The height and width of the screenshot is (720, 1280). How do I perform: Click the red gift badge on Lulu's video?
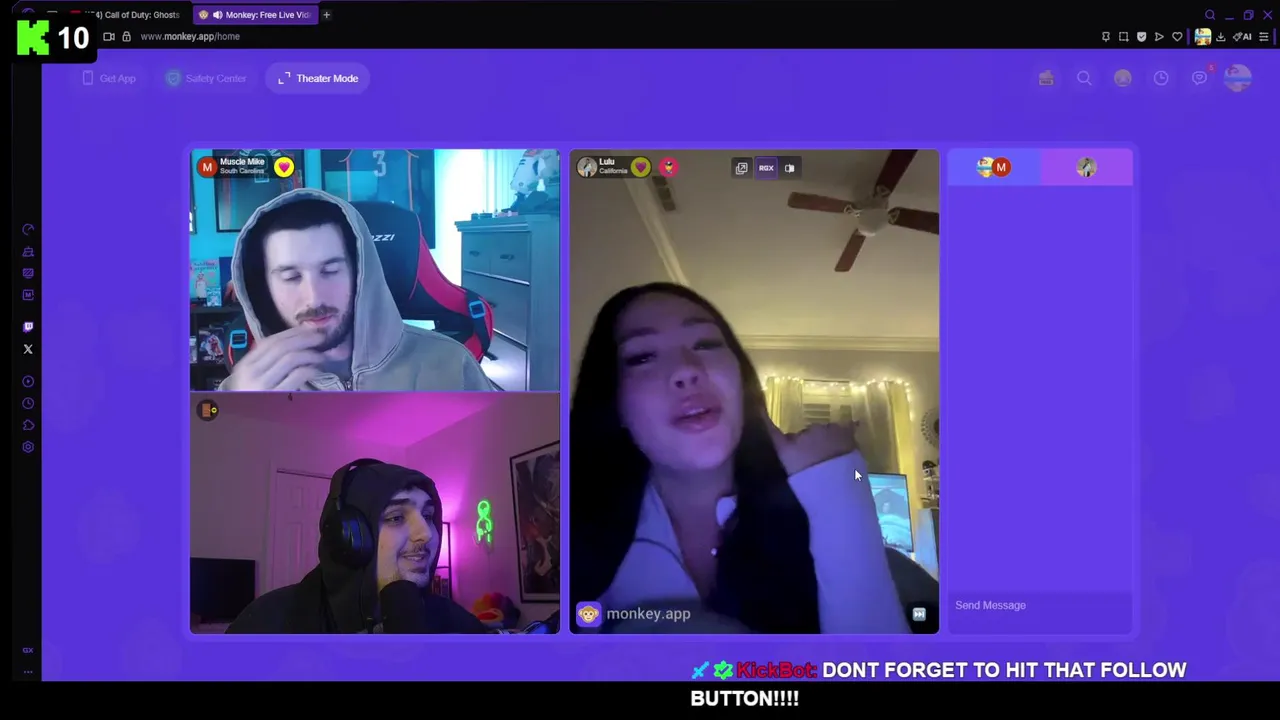point(669,167)
